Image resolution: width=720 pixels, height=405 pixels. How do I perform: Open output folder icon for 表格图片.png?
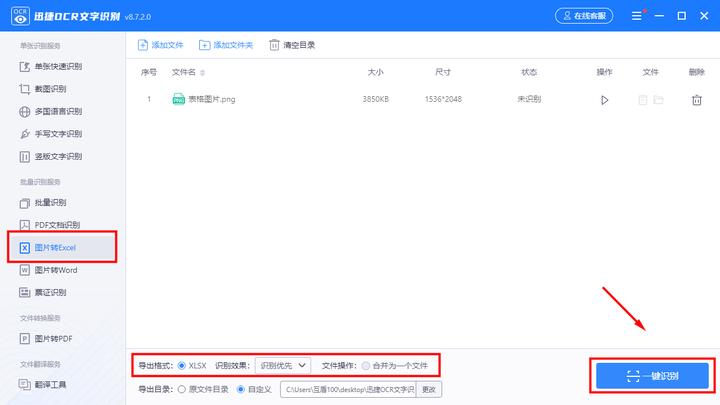658,100
